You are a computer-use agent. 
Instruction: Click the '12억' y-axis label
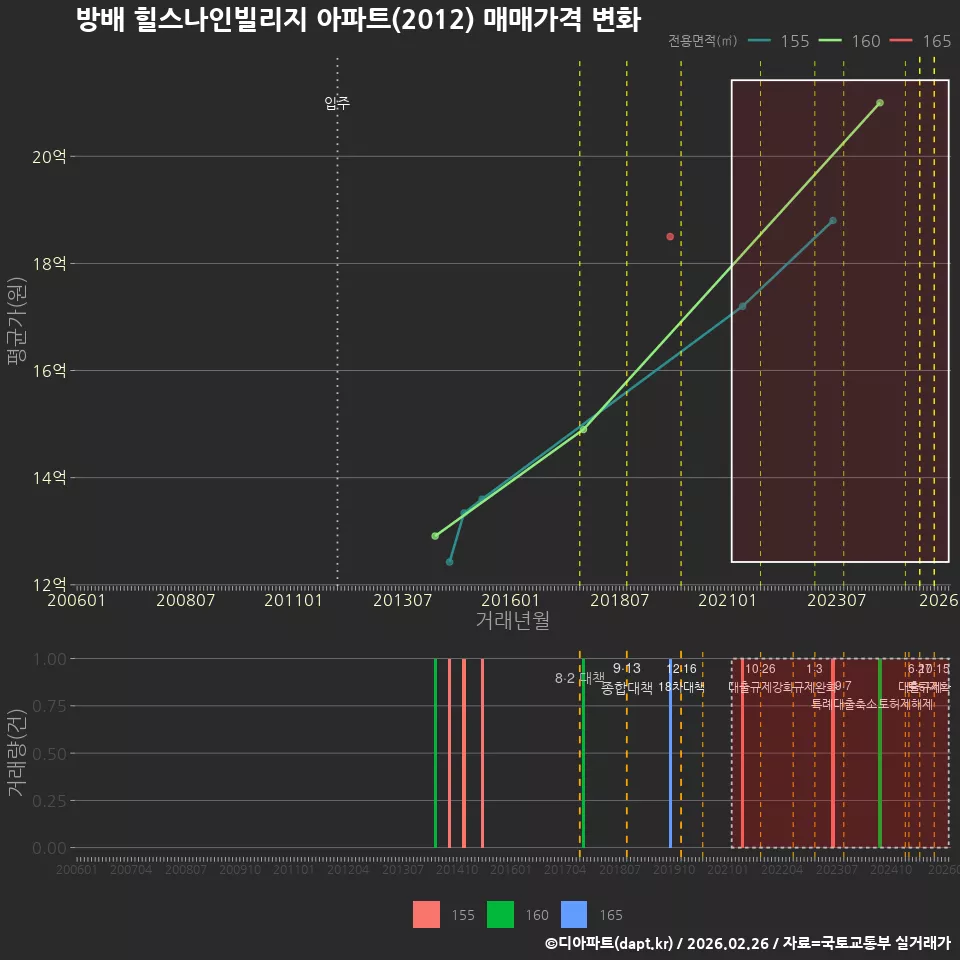point(49,584)
